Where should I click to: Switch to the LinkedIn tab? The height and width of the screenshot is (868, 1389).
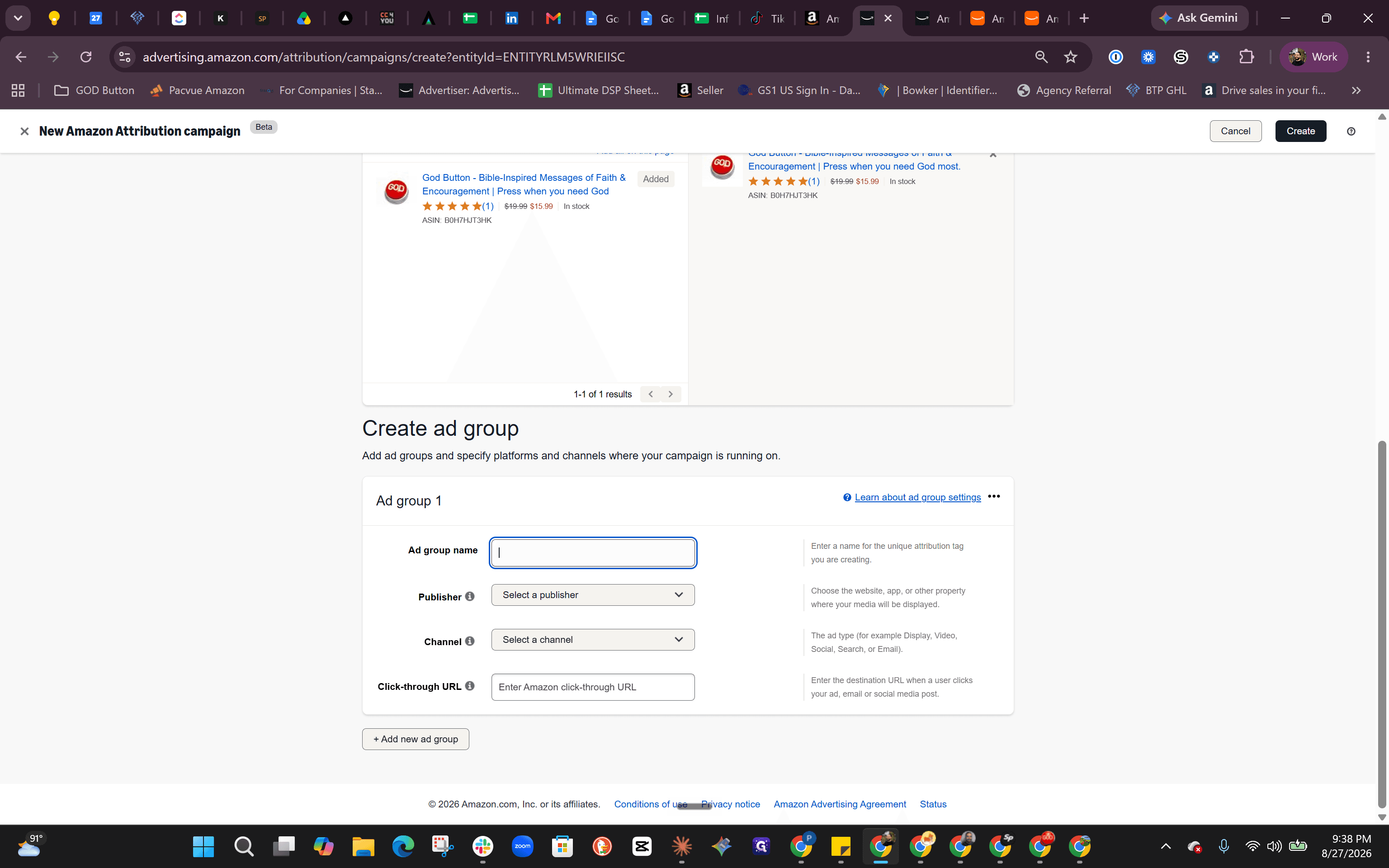(511, 19)
